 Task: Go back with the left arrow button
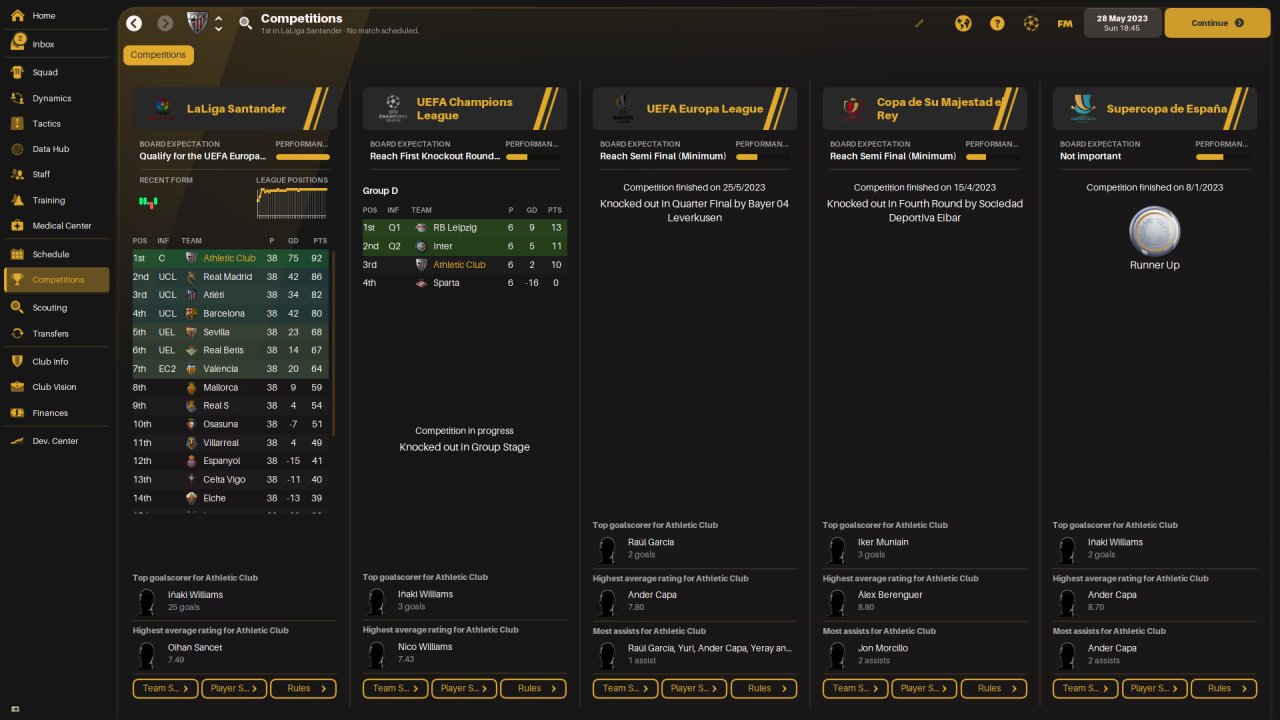[134, 23]
